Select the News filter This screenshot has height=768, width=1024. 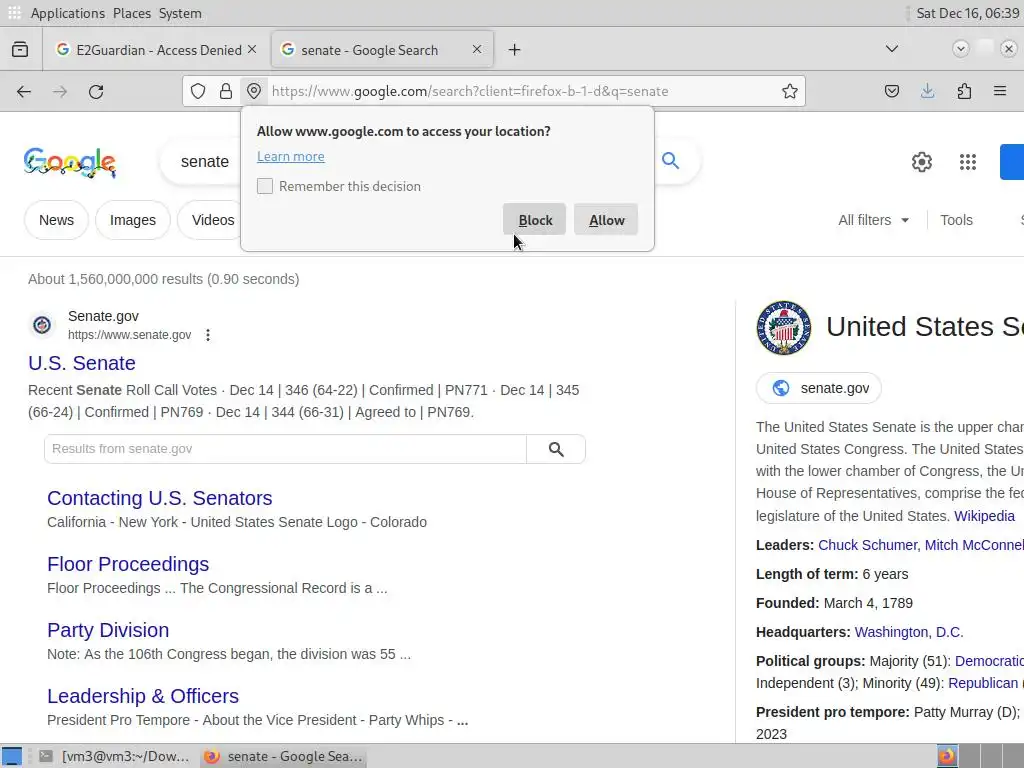(x=56, y=220)
